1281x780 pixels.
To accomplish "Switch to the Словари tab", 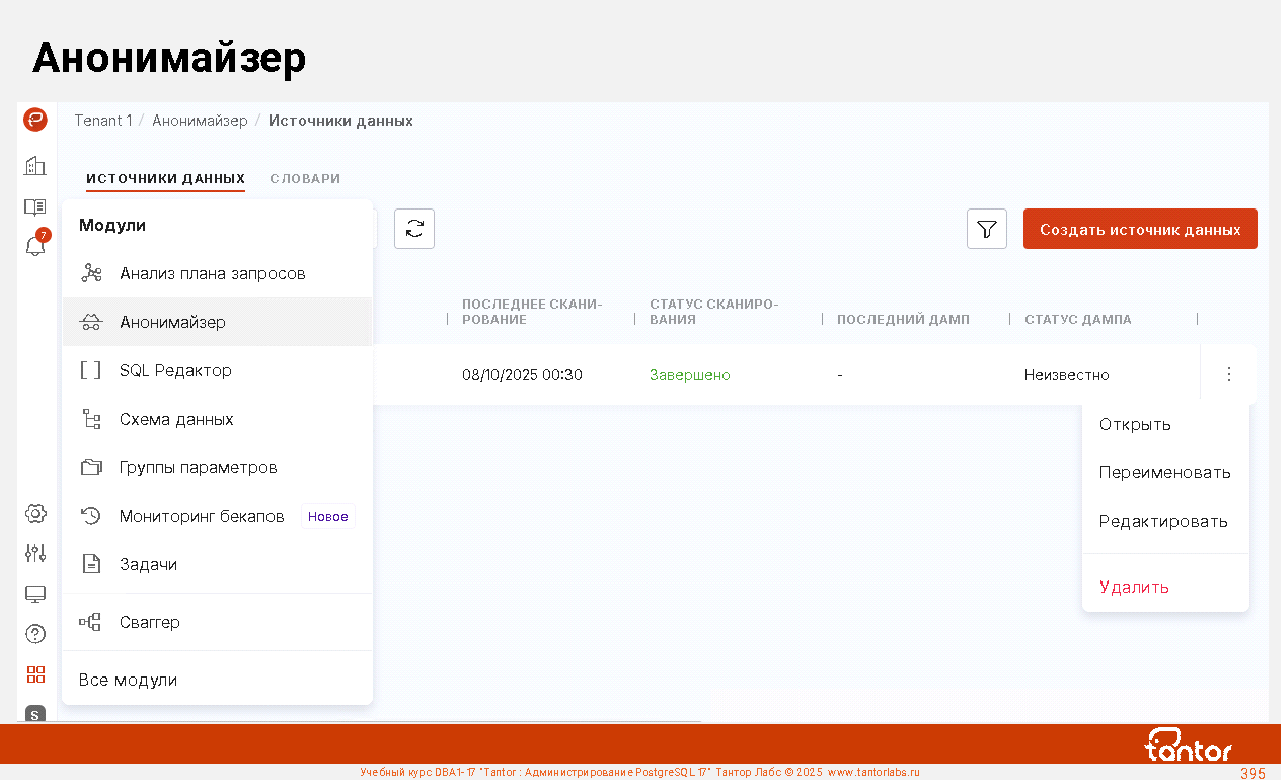I will click(305, 179).
